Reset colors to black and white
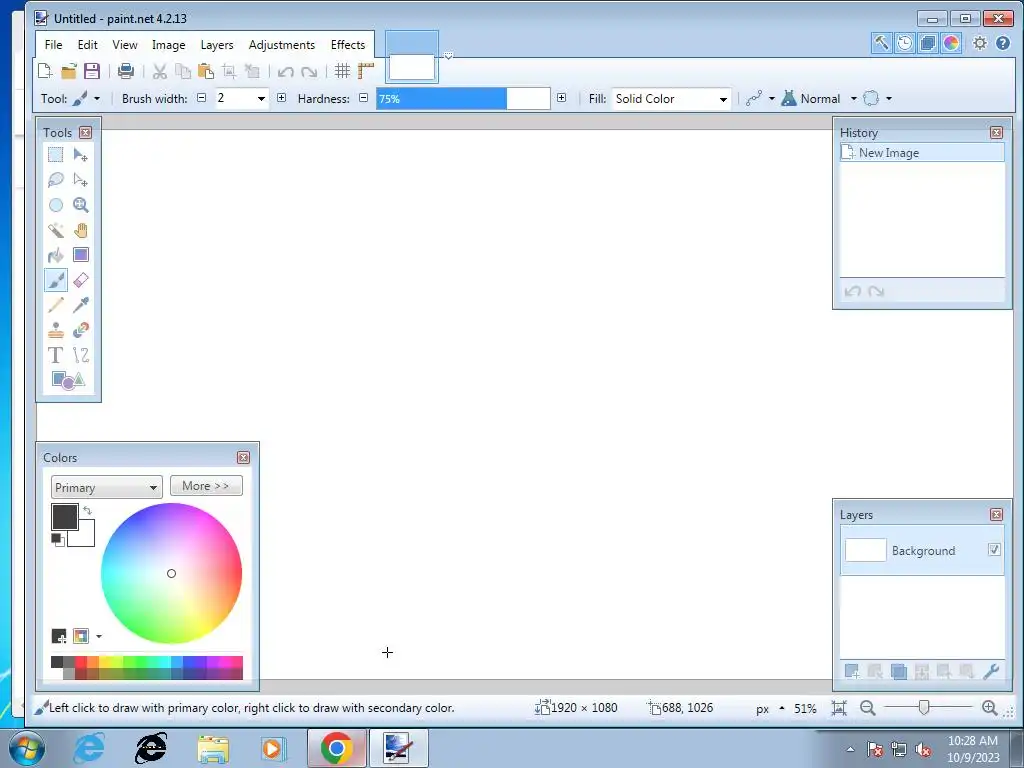The height and width of the screenshot is (768, 1024). coord(57,539)
